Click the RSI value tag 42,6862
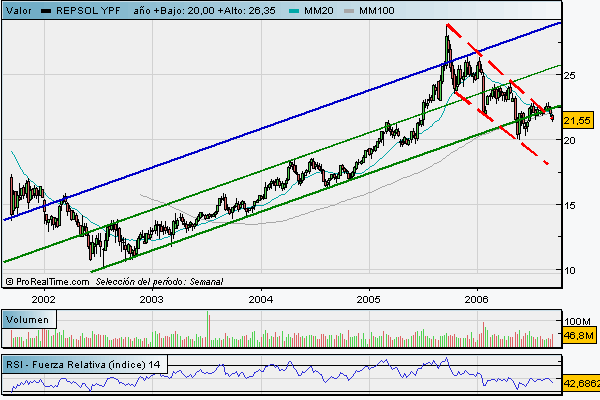This screenshot has width=600, height=400. point(581,383)
